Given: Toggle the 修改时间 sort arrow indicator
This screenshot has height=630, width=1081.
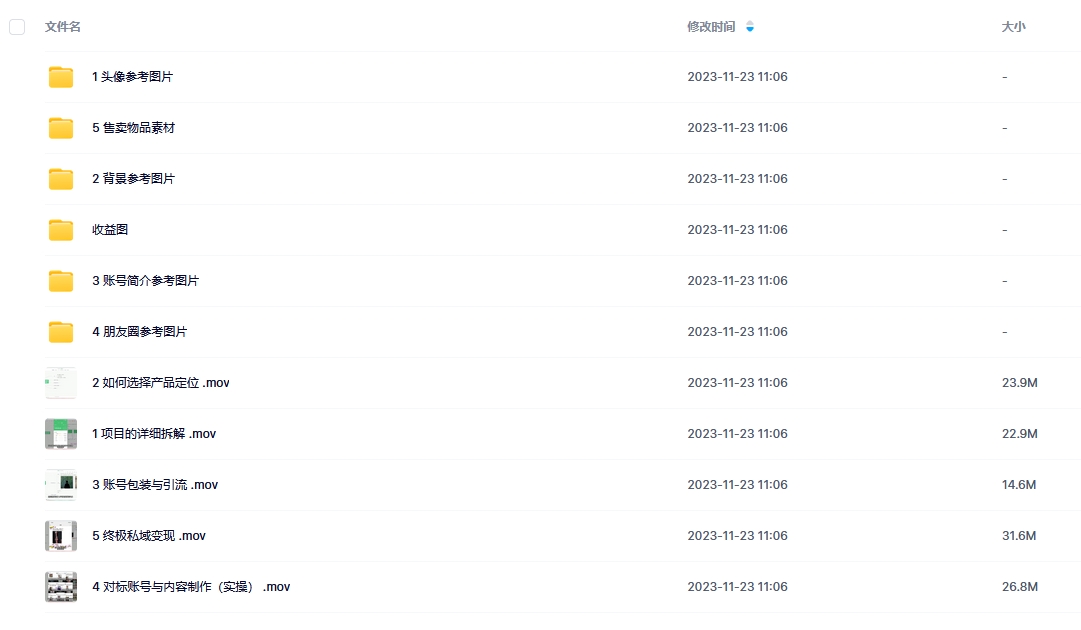Looking at the screenshot, I should 750,27.
